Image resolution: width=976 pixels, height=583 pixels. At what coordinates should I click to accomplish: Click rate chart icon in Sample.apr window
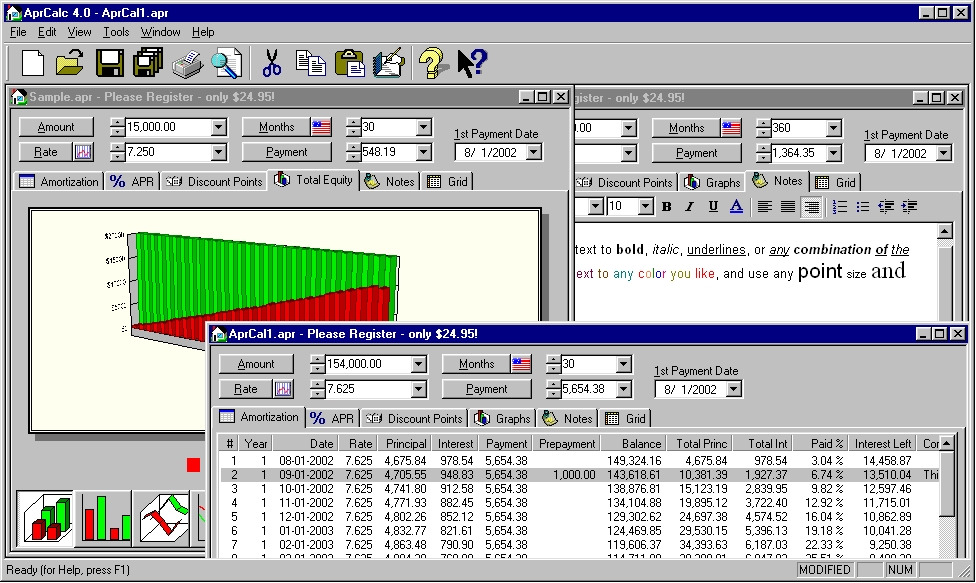tap(83, 152)
